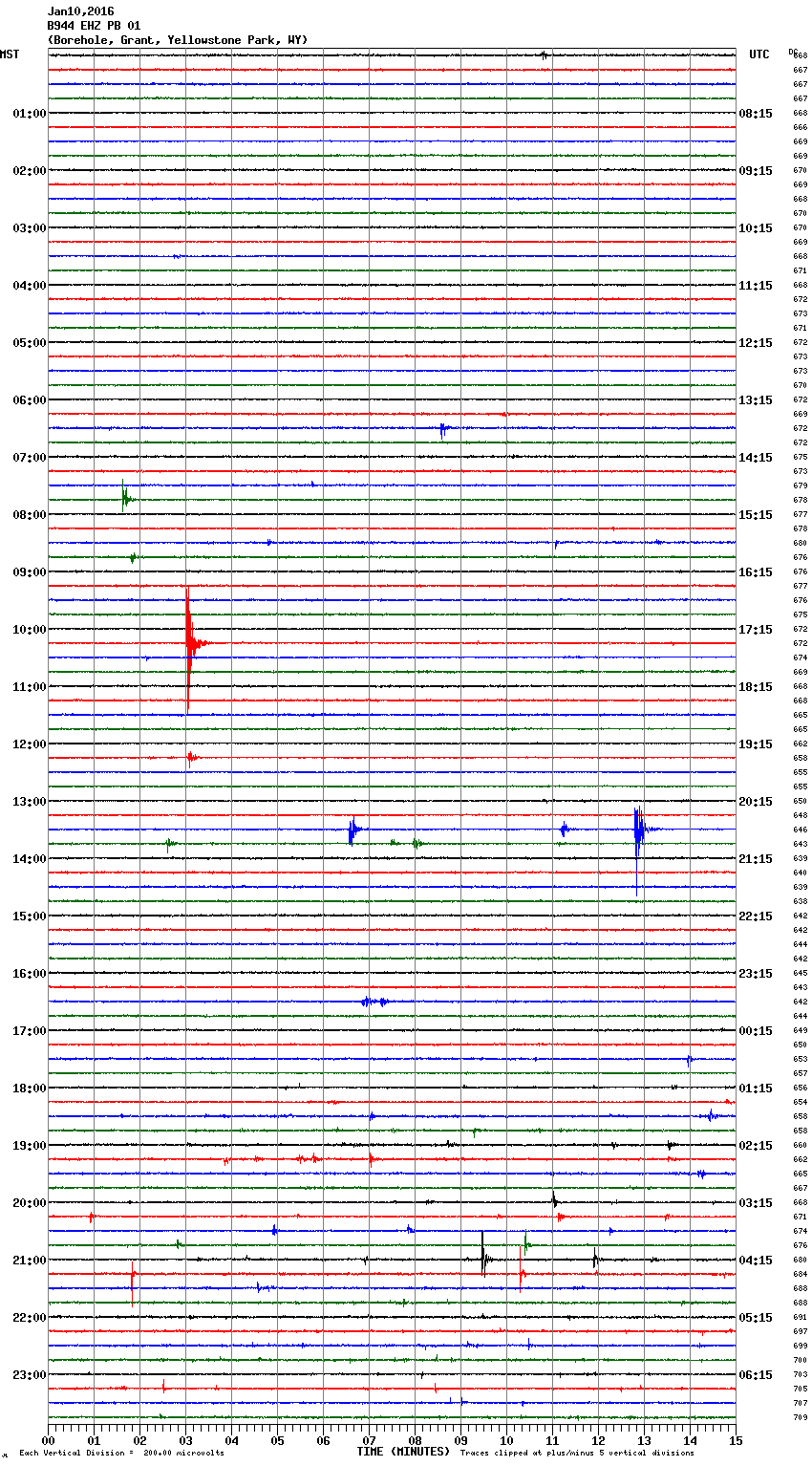Select the black event on the 20:00 trace

[554, 1201]
